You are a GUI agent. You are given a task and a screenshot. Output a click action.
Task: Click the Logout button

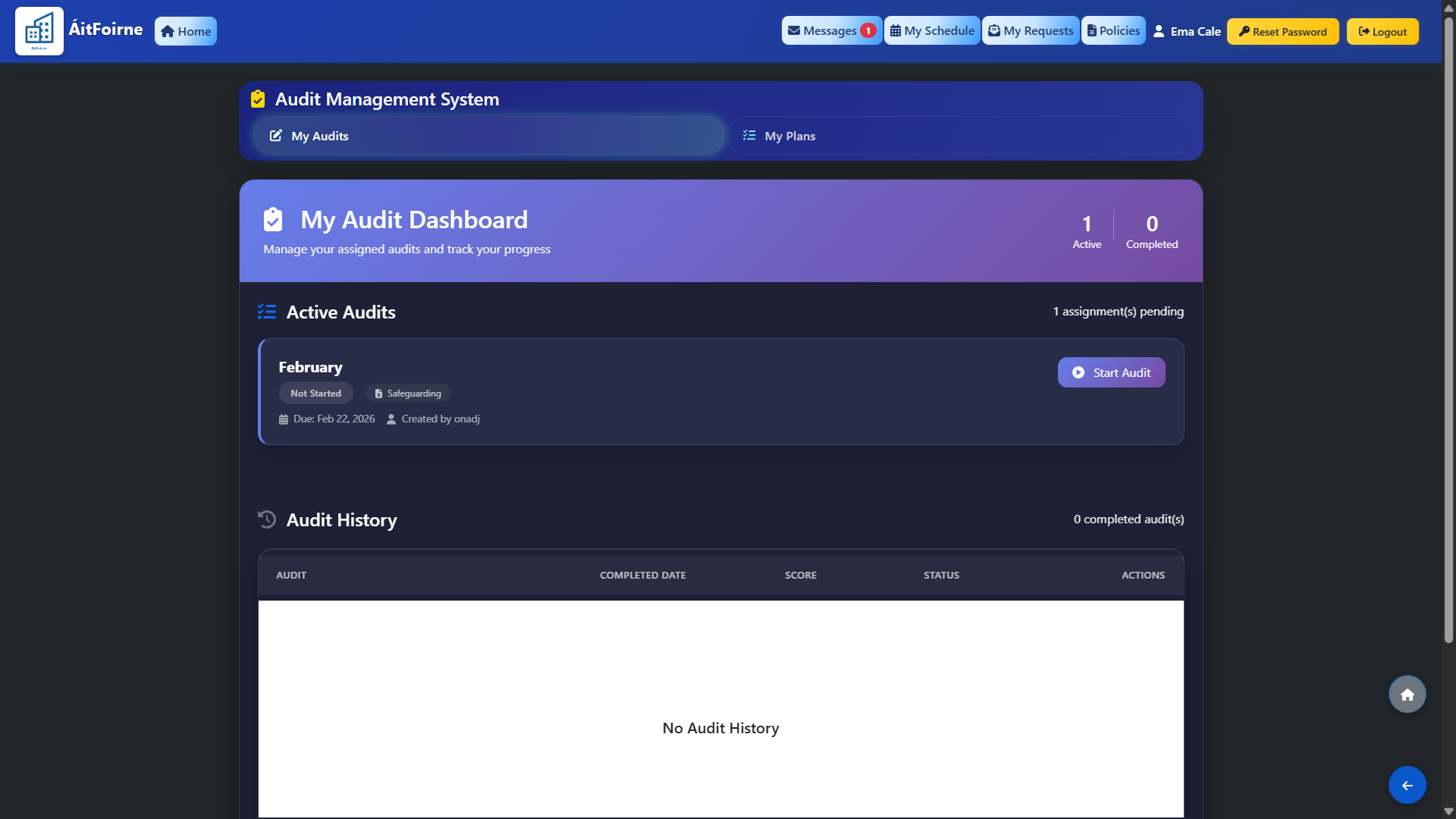[1382, 31]
